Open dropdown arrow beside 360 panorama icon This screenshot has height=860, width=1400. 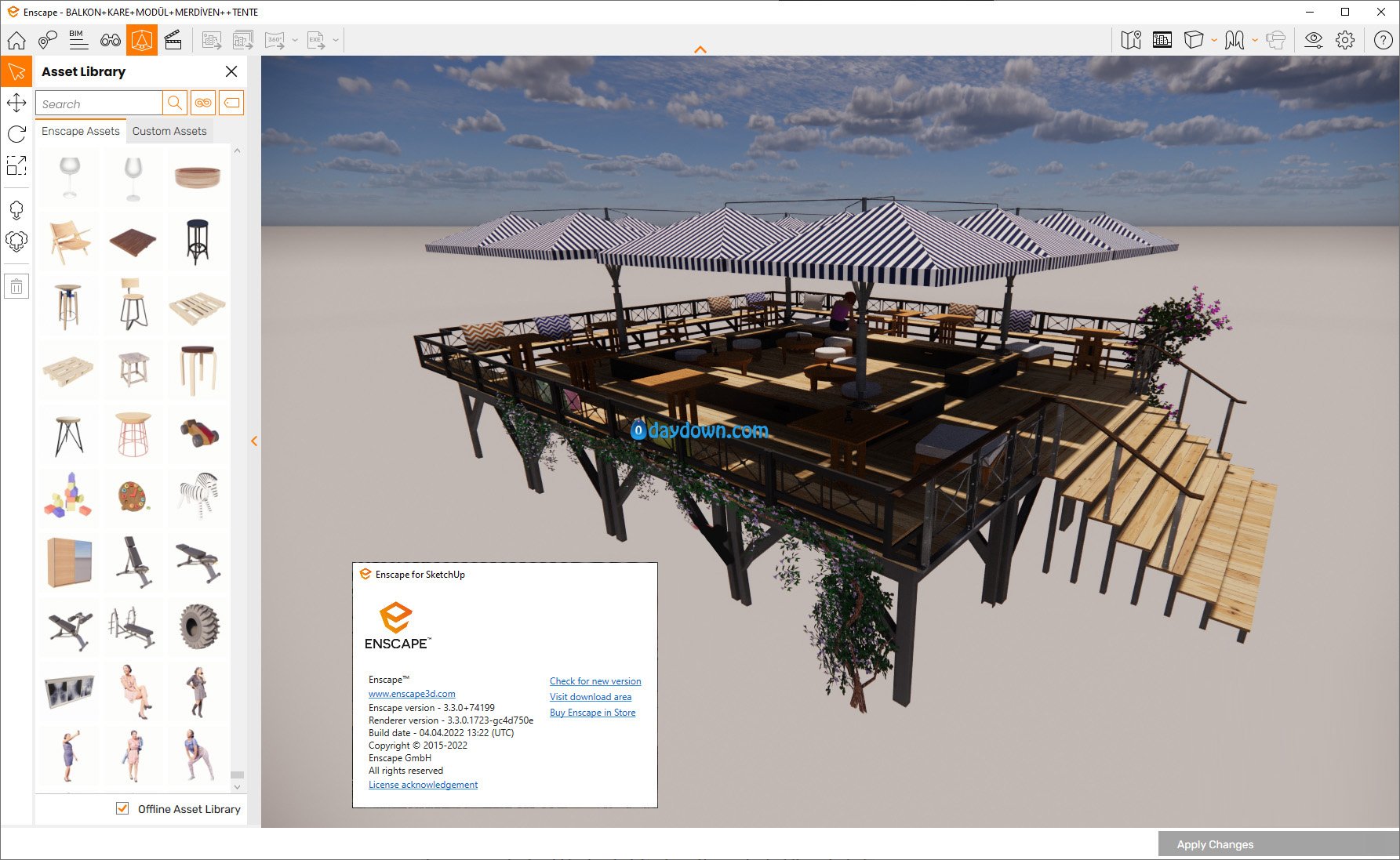coord(295,40)
